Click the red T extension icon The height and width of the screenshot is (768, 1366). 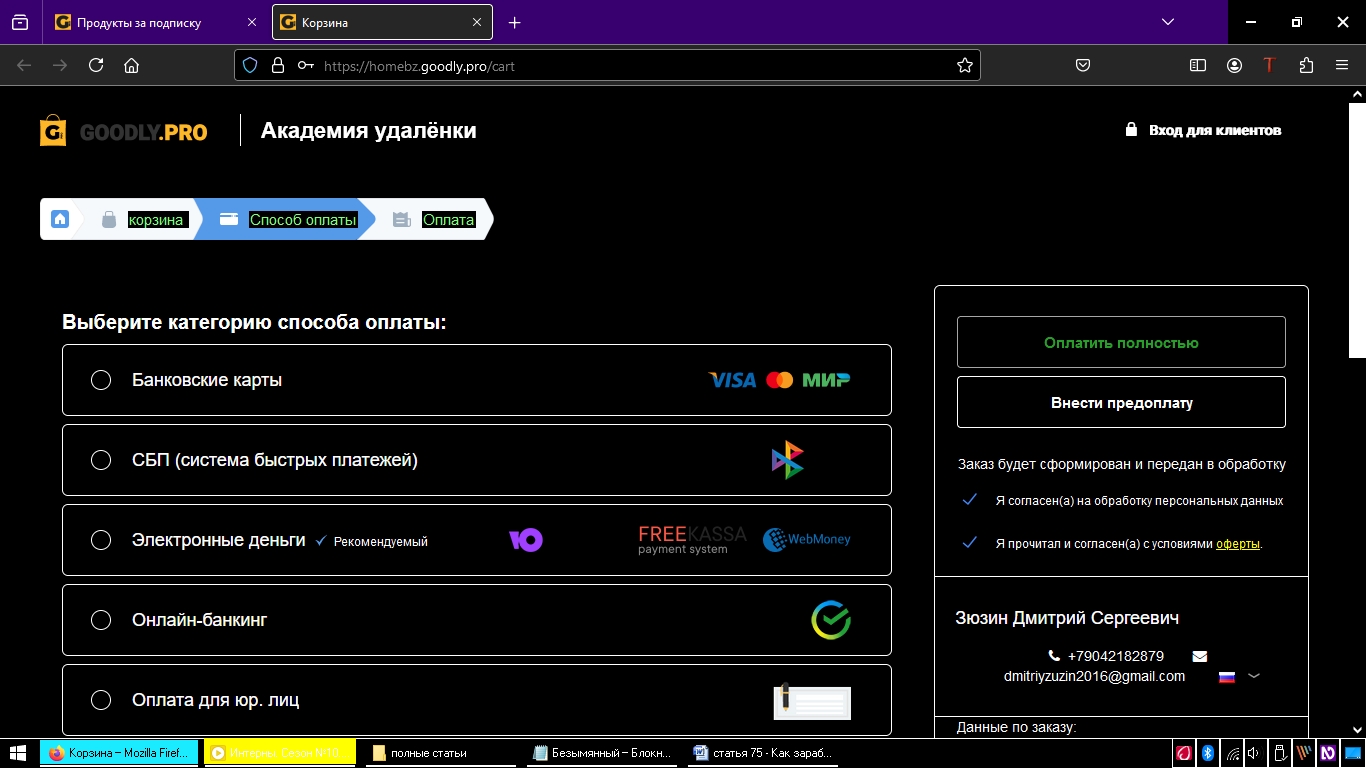click(x=1270, y=65)
